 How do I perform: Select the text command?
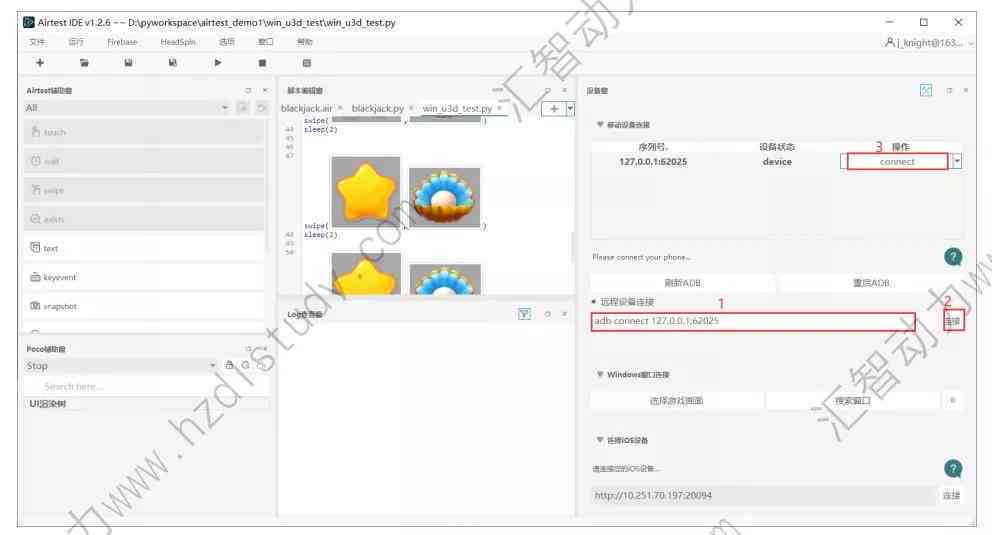tap(144, 249)
